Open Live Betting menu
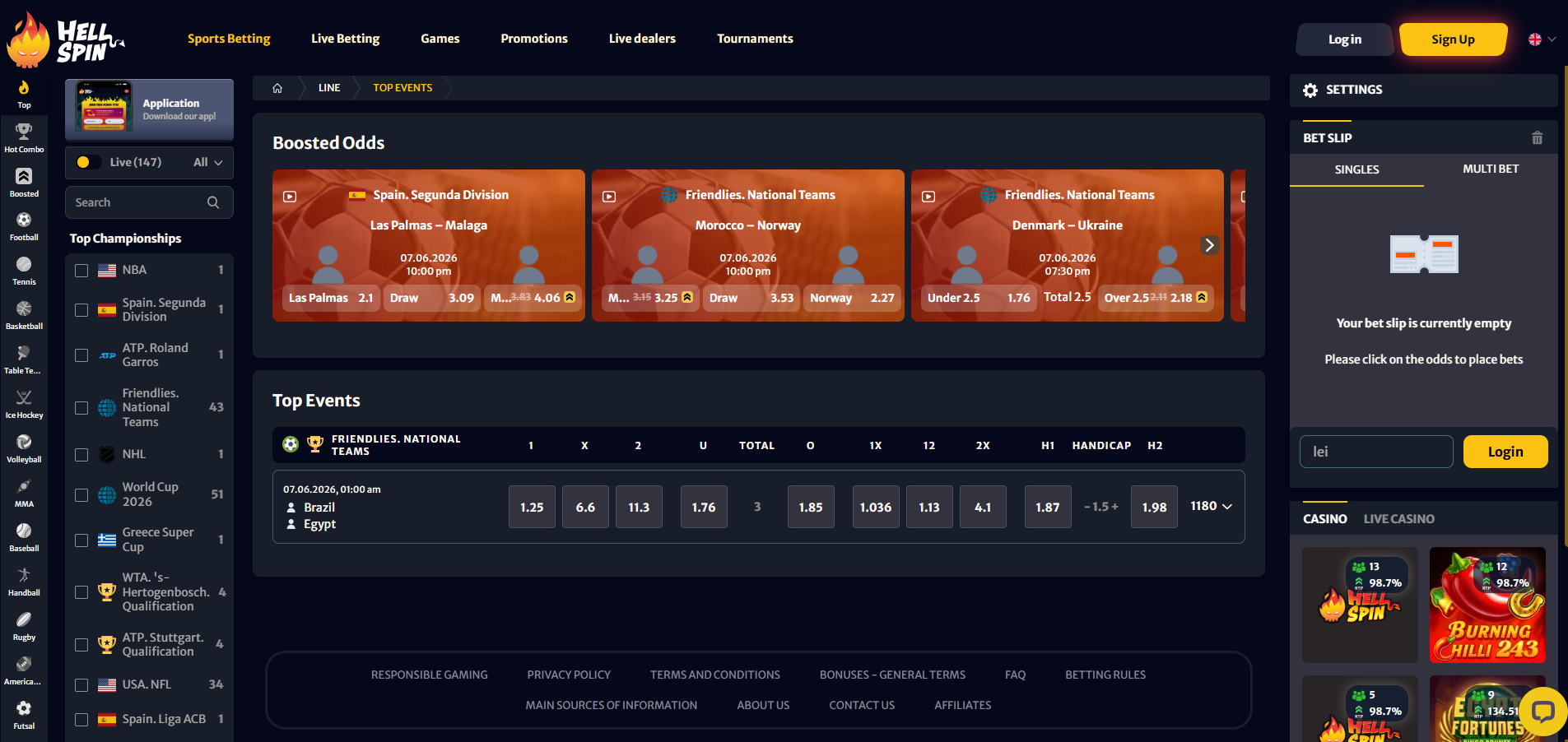Image resolution: width=1568 pixels, height=742 pixels. click(x=346, y=39)
